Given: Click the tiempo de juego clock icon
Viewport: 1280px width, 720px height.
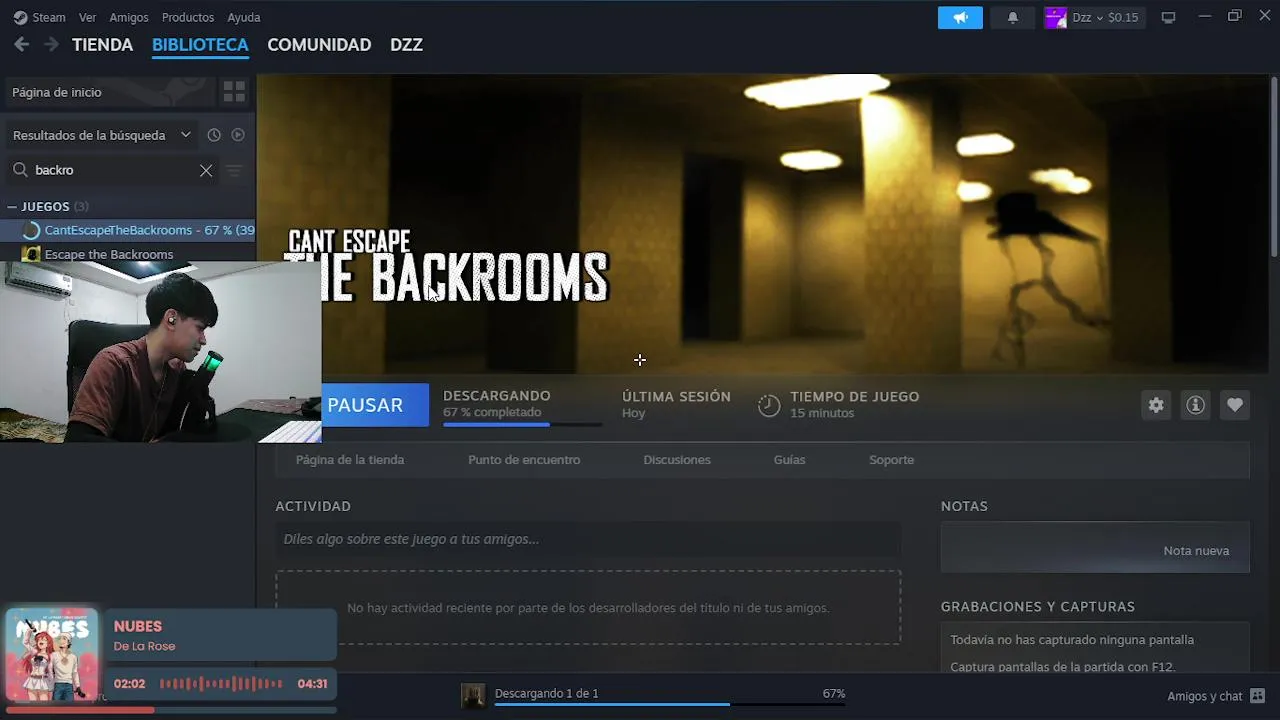Looking at the screenshot, I should tap(768, 405).
